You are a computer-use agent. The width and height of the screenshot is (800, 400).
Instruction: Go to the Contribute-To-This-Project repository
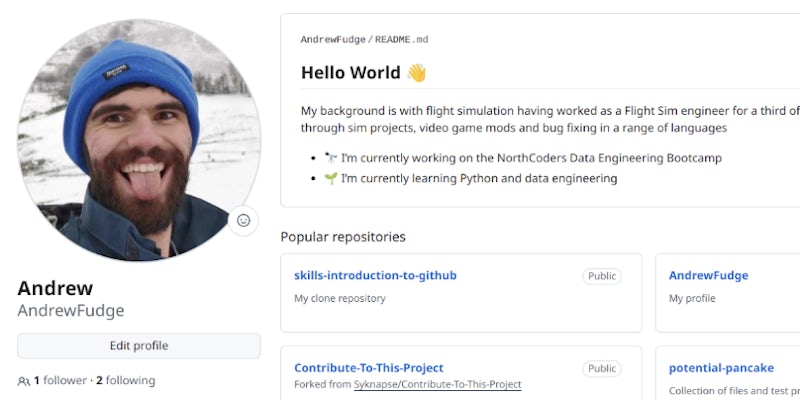click(368, 368)
